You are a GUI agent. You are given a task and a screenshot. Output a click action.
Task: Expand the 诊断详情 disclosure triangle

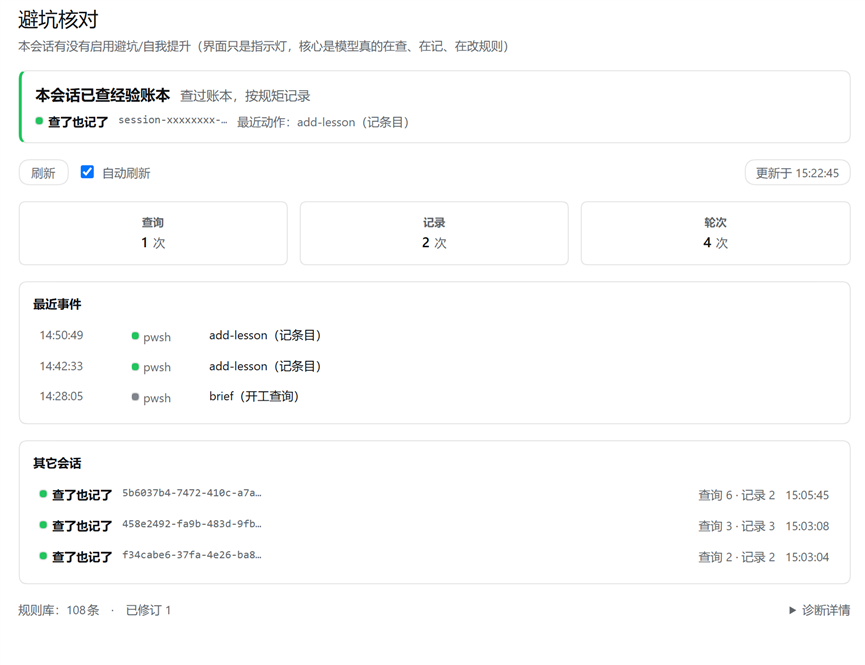[x=793, y=610]
